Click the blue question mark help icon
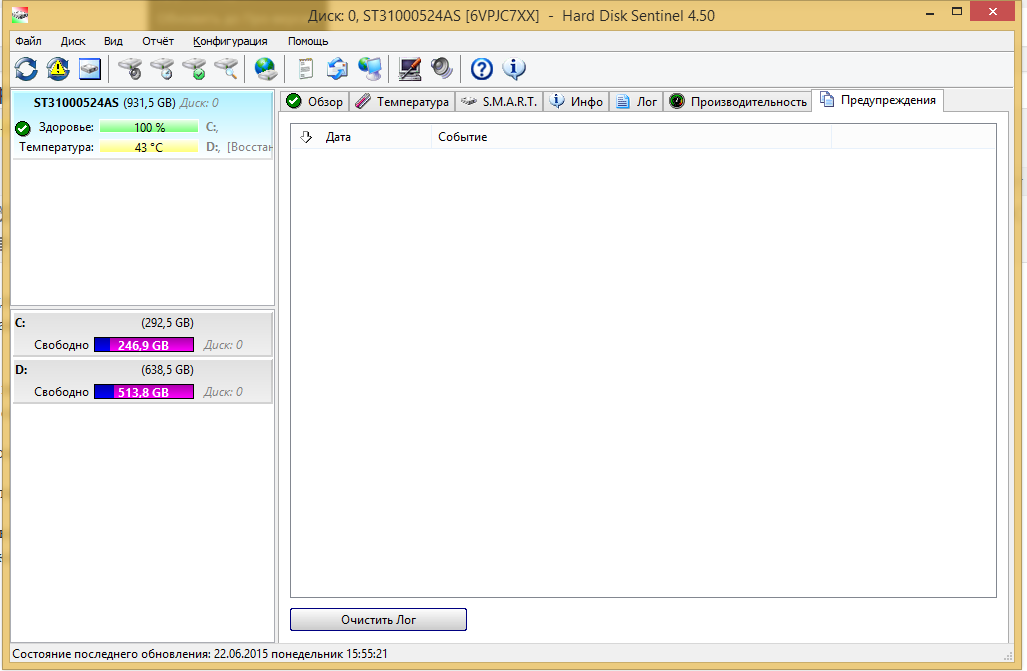 coord(482,69)
